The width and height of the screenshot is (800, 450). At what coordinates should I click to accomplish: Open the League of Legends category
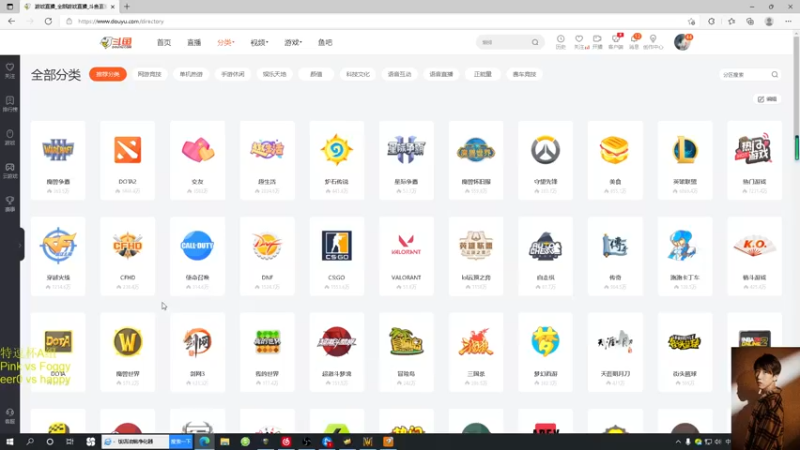[685, 160]
